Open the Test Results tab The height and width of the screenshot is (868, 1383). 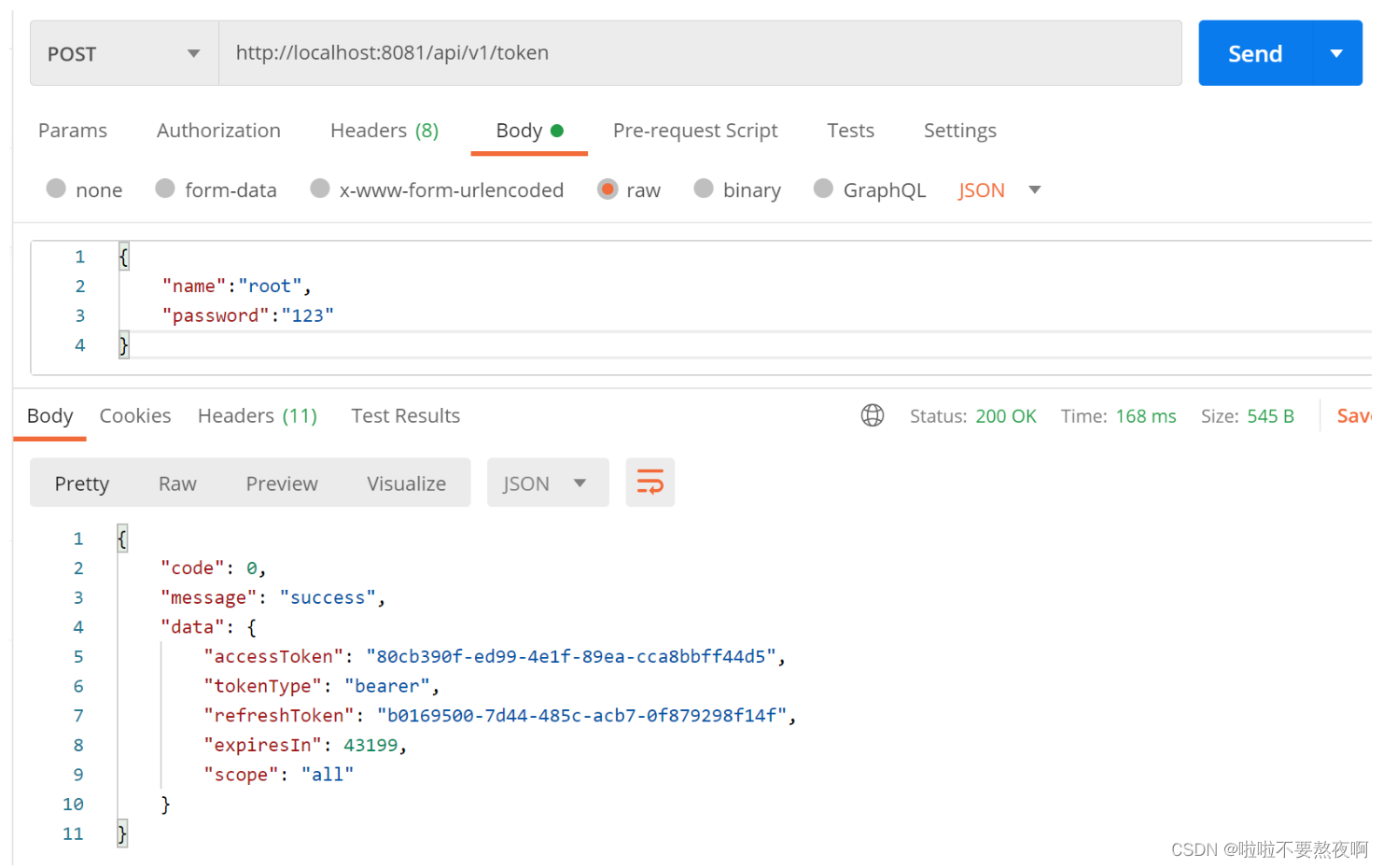point(405,415)
